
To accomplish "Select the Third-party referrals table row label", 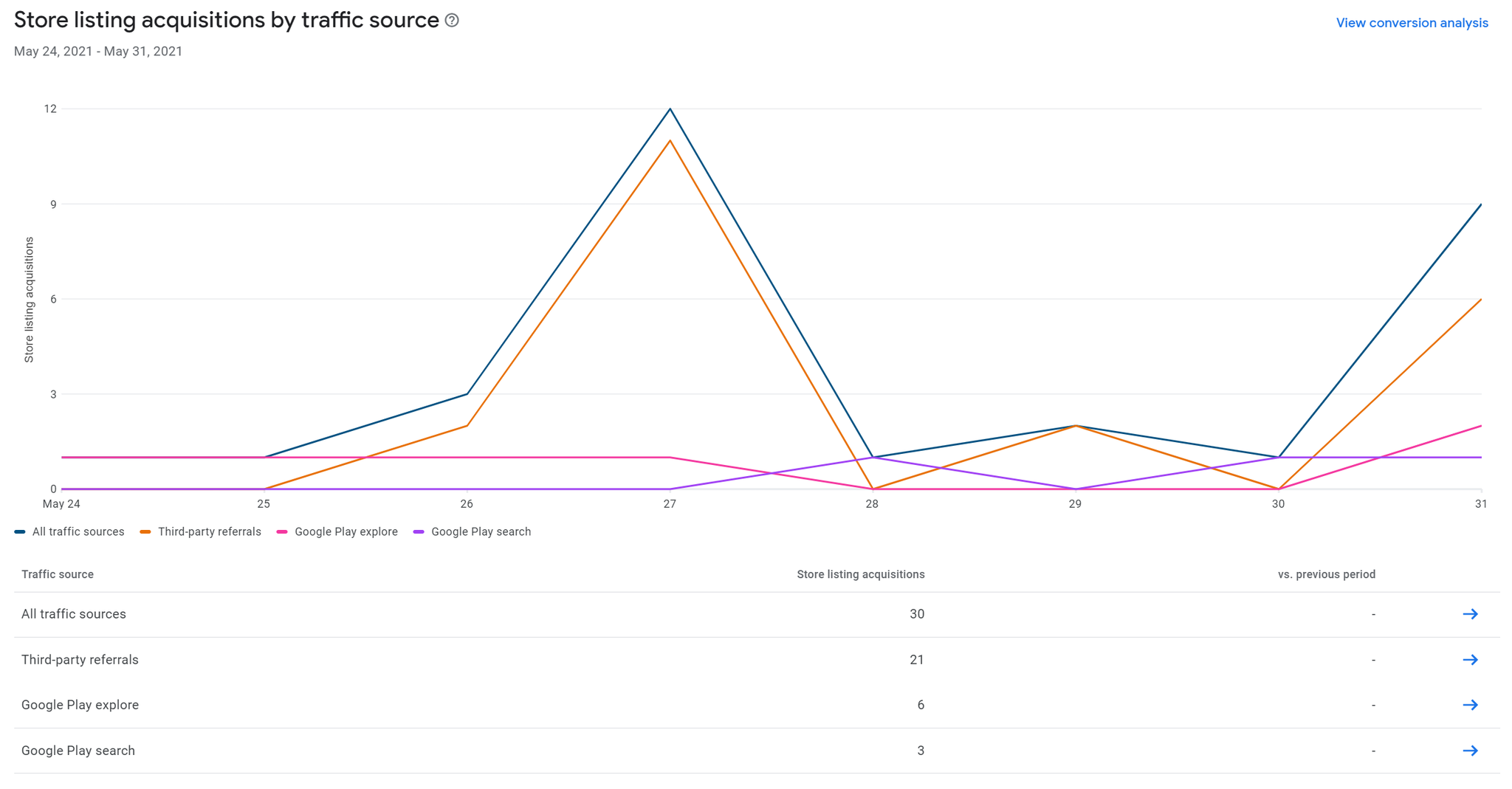I will point(80,660).
